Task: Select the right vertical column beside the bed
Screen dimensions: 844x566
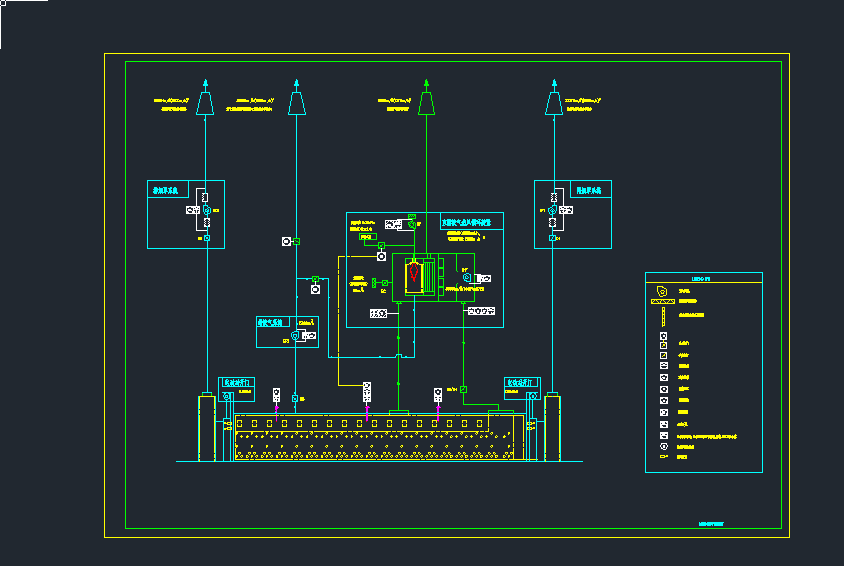Action: click(551, 428)
